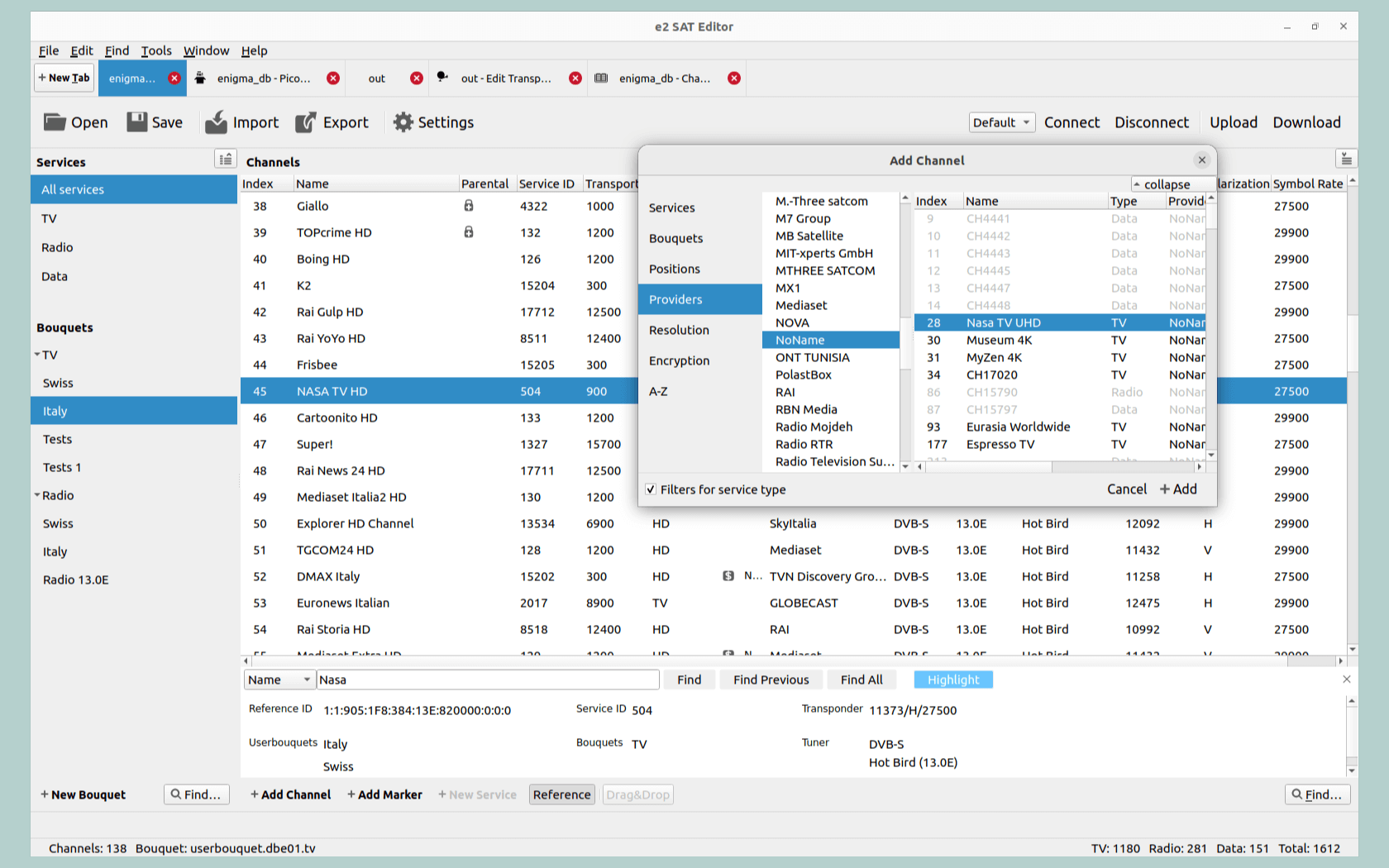Enable Highlight mode in the find bar
The height and width of the screenshot is (868, 1389).
952,680
